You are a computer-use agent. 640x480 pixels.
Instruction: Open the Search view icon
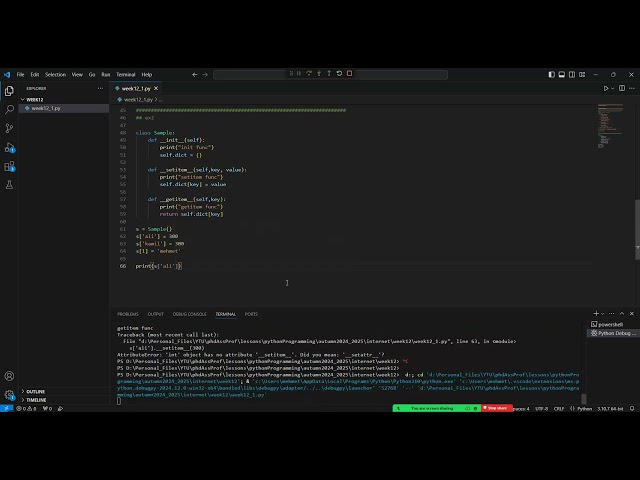9,109
